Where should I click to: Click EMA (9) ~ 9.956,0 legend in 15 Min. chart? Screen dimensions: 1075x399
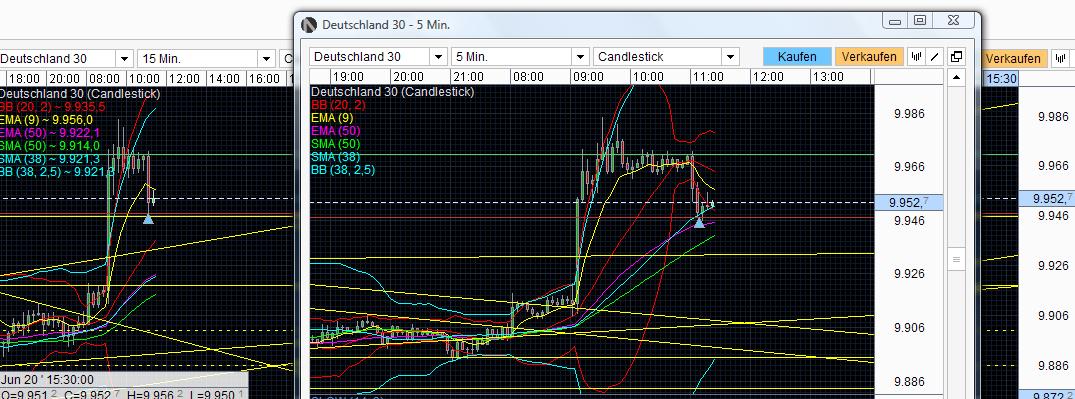pos(47,119)
